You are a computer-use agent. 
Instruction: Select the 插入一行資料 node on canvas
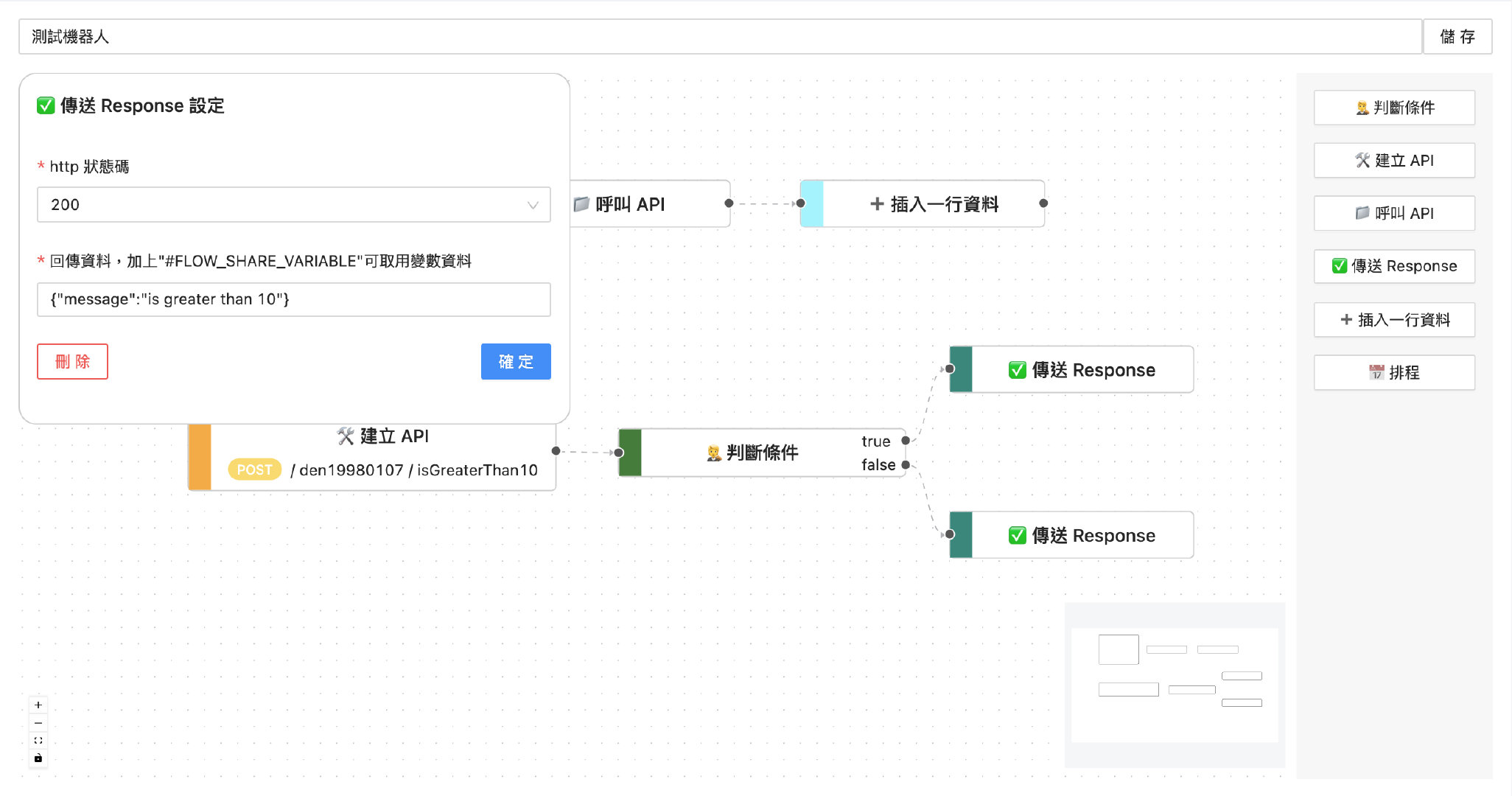(x=923, y=204)
